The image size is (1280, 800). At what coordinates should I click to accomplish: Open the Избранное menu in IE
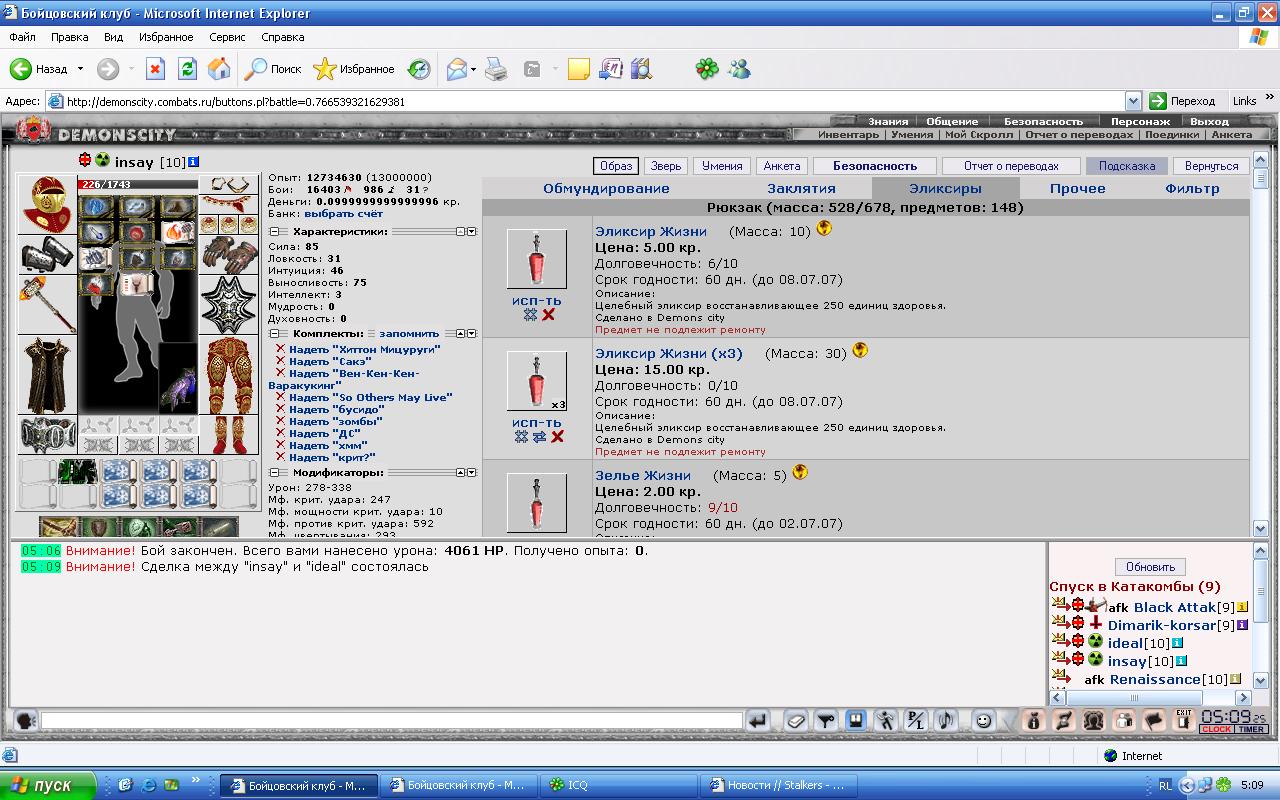[x=166, y=37]
